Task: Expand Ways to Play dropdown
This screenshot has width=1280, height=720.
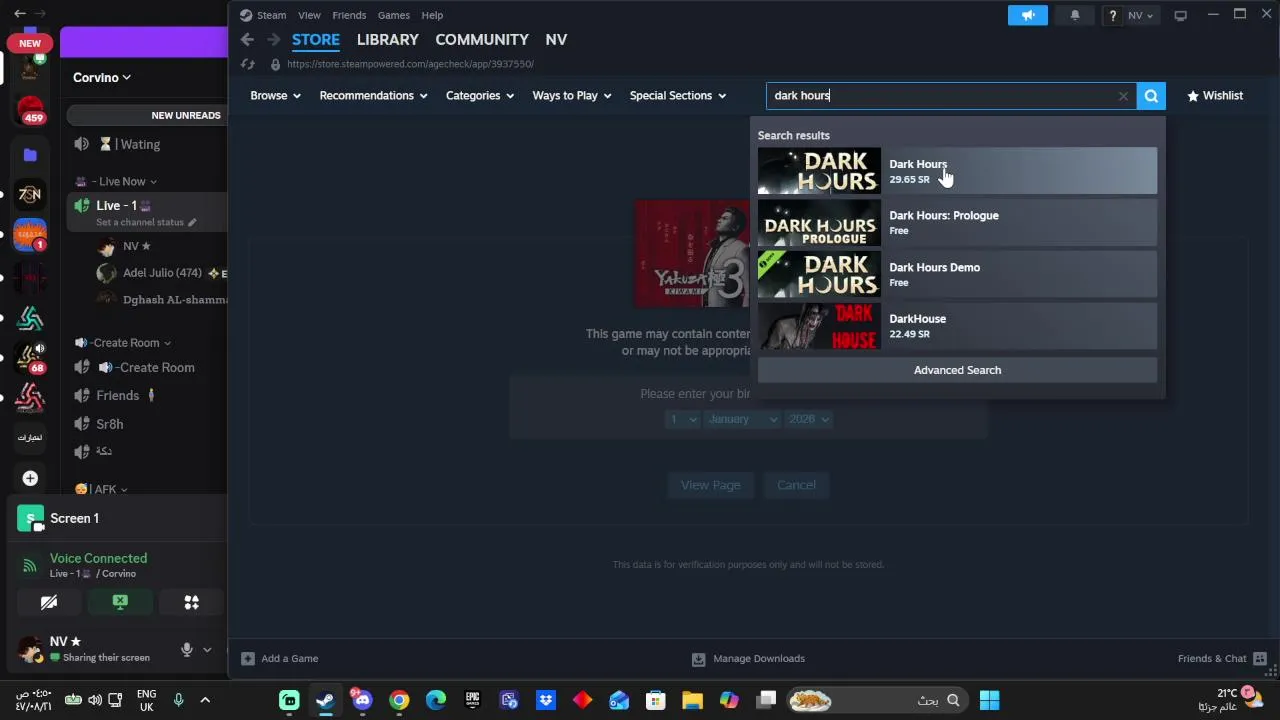Action: [x=572, y=96]
